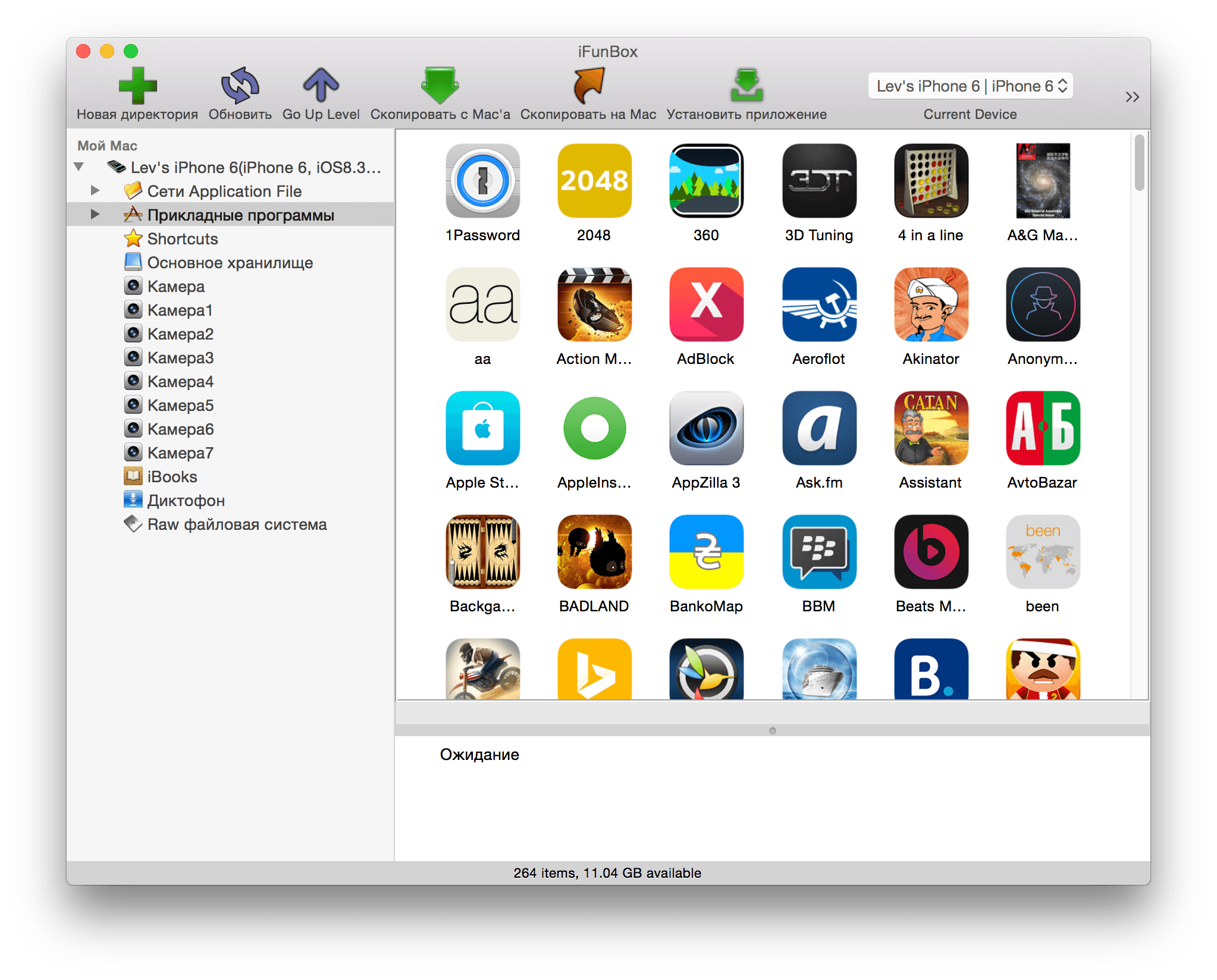Viewport: 1217px width, 980px height.
Task: Expand the Прикладные программы disclosure triangle
Action: click(95, 215)
